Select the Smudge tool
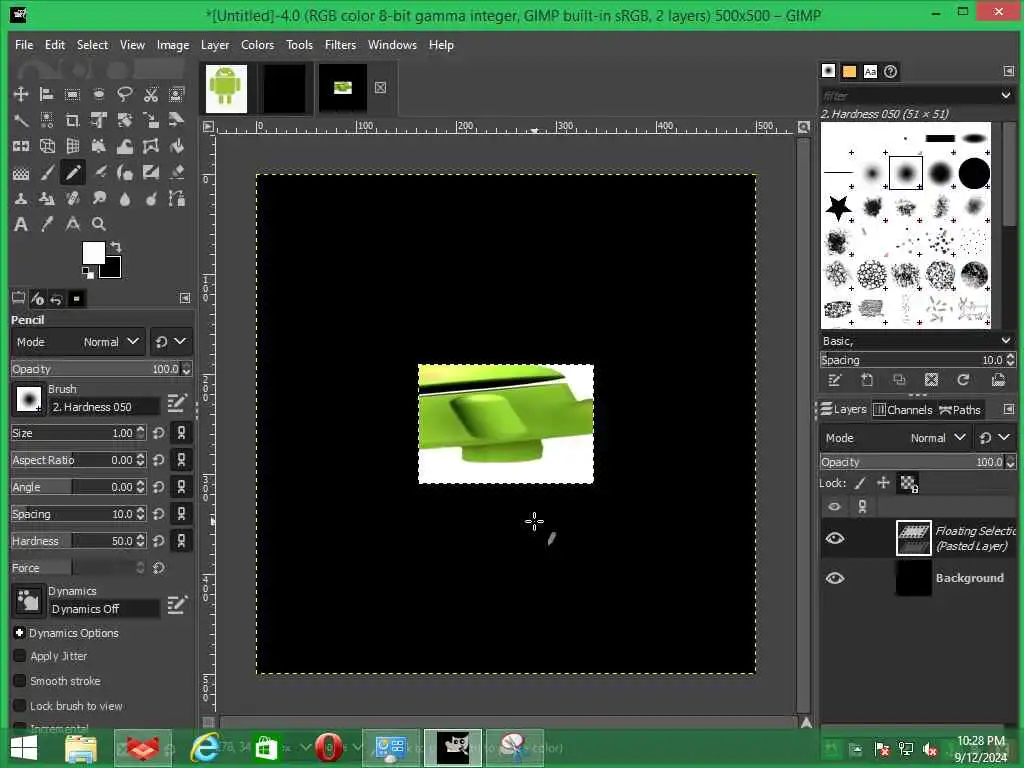The image size is (1024, 768). point(99,198)
